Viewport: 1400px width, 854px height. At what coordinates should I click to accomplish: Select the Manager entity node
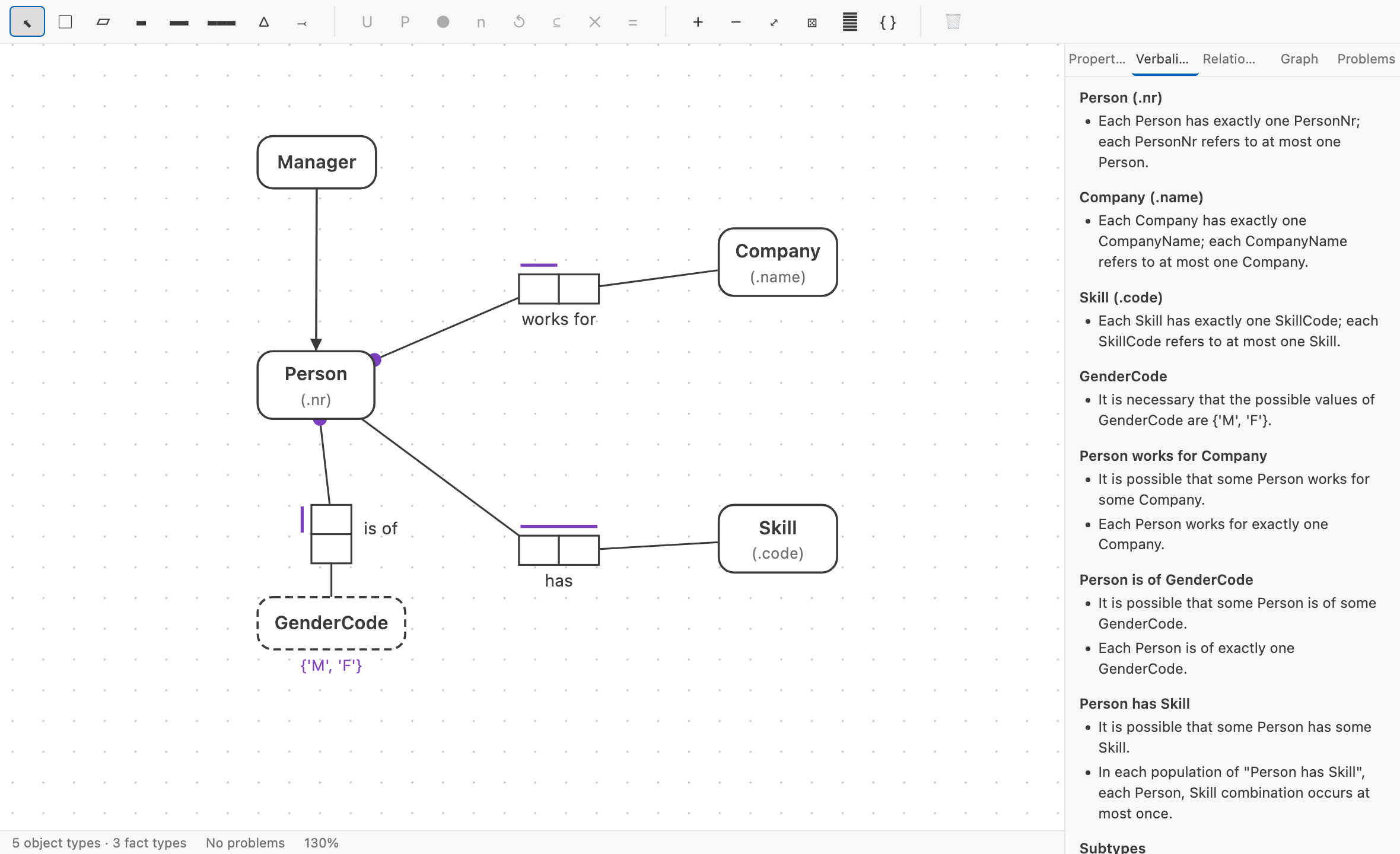[317, 162]
